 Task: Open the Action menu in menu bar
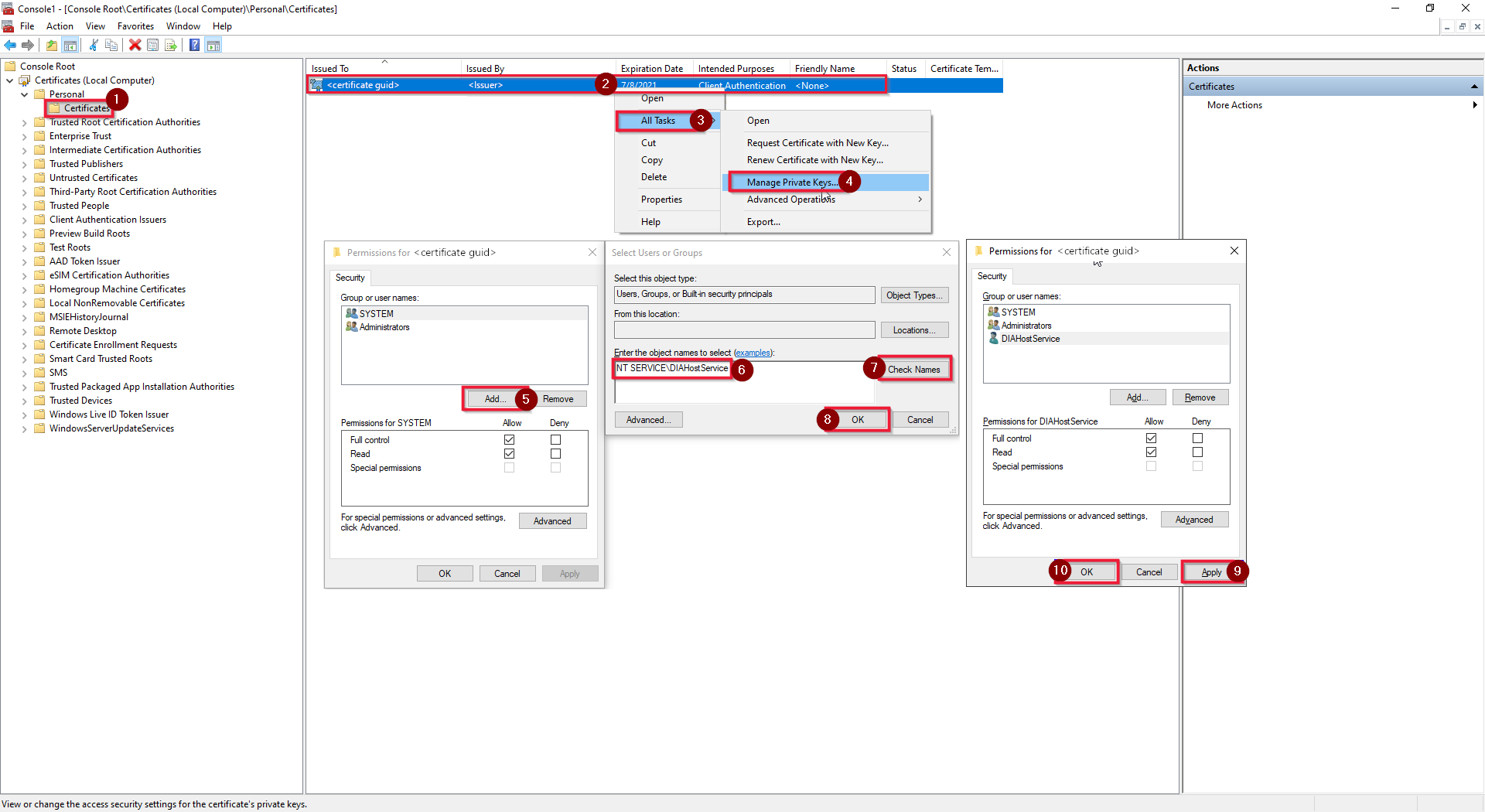click(x=60, y=26)
